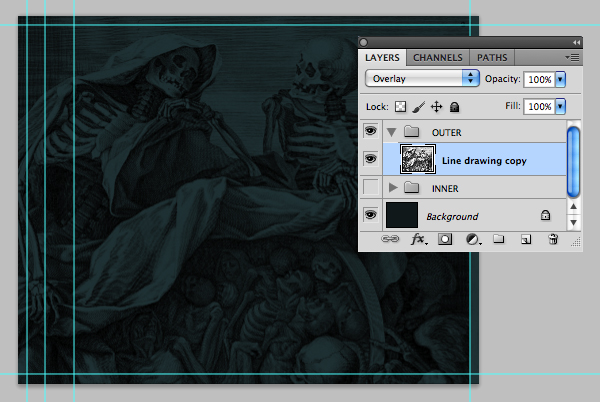Expand the INNER group triangle

point(393,187)
